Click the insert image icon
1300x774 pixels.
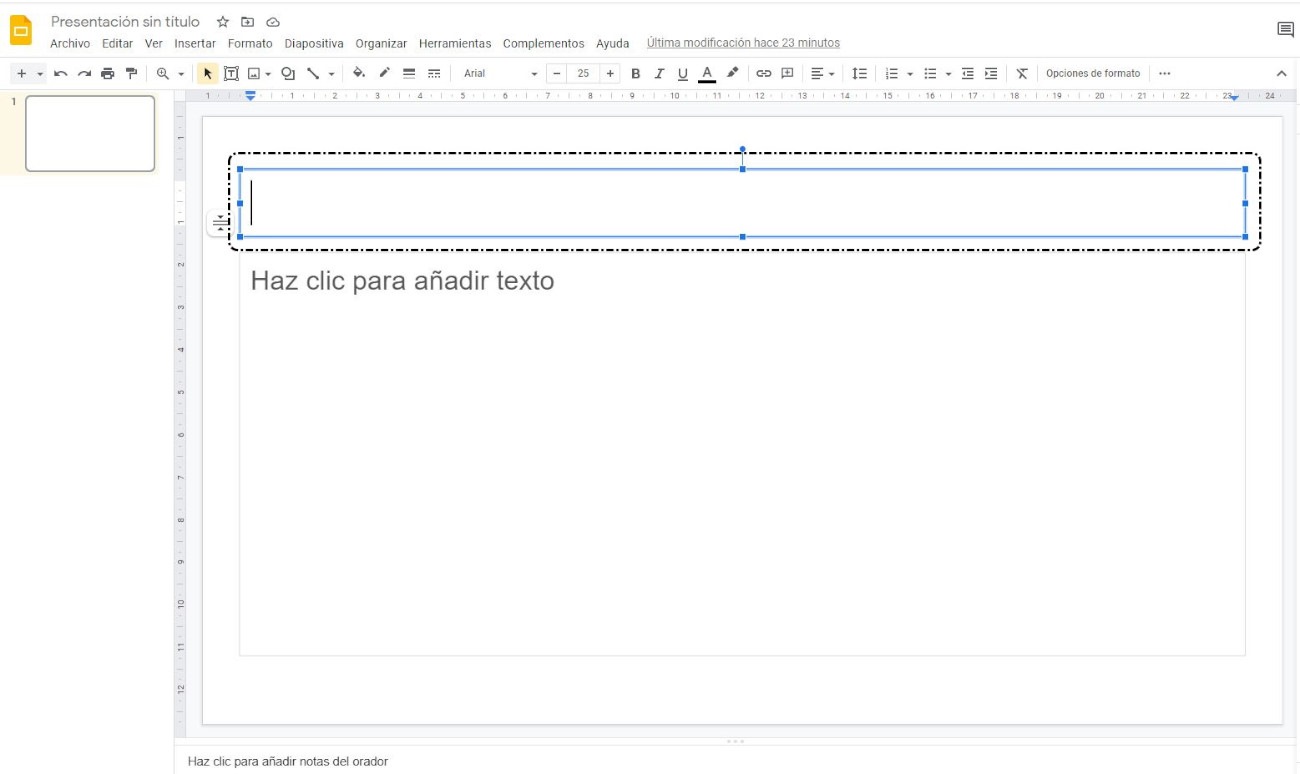(x=254, y=74)
